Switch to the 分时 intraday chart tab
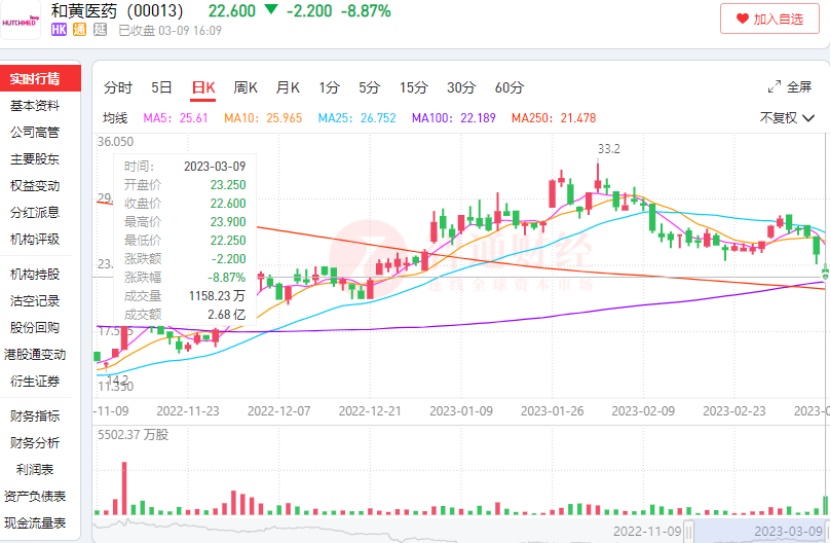Screen dimensions: 831x543 118,87
